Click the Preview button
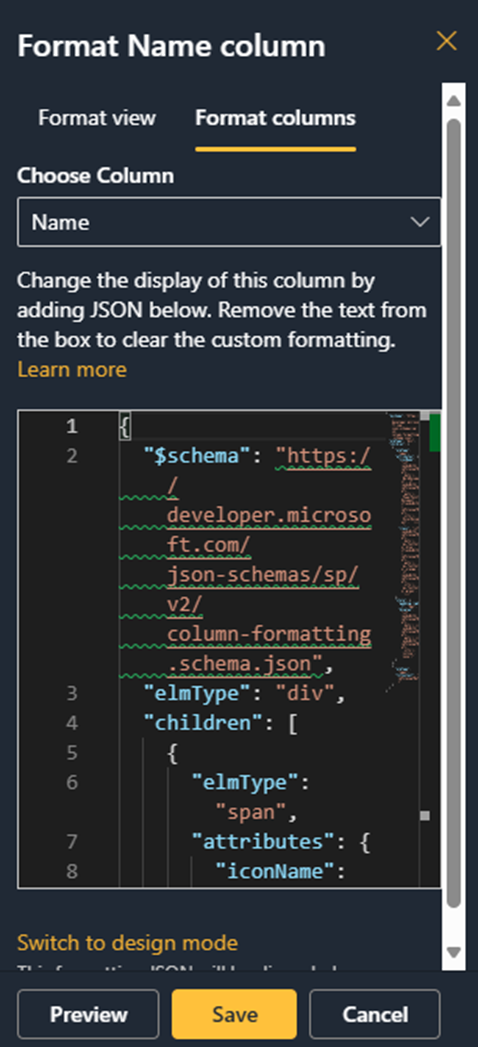The image size is (478, 1047). coord(89,1014)
